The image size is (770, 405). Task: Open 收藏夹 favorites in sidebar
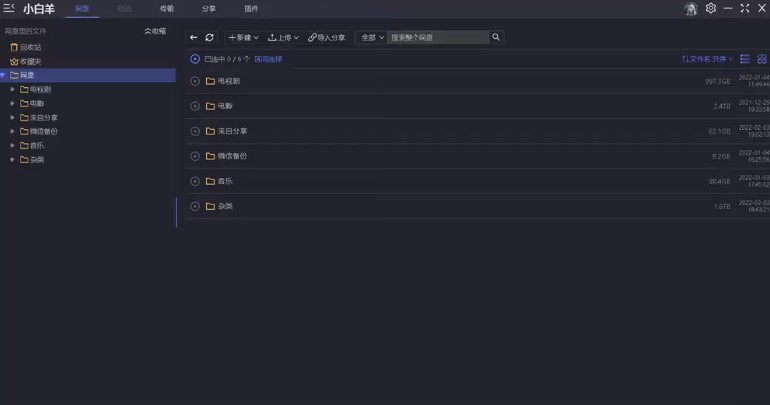click(x=26, y=61)
